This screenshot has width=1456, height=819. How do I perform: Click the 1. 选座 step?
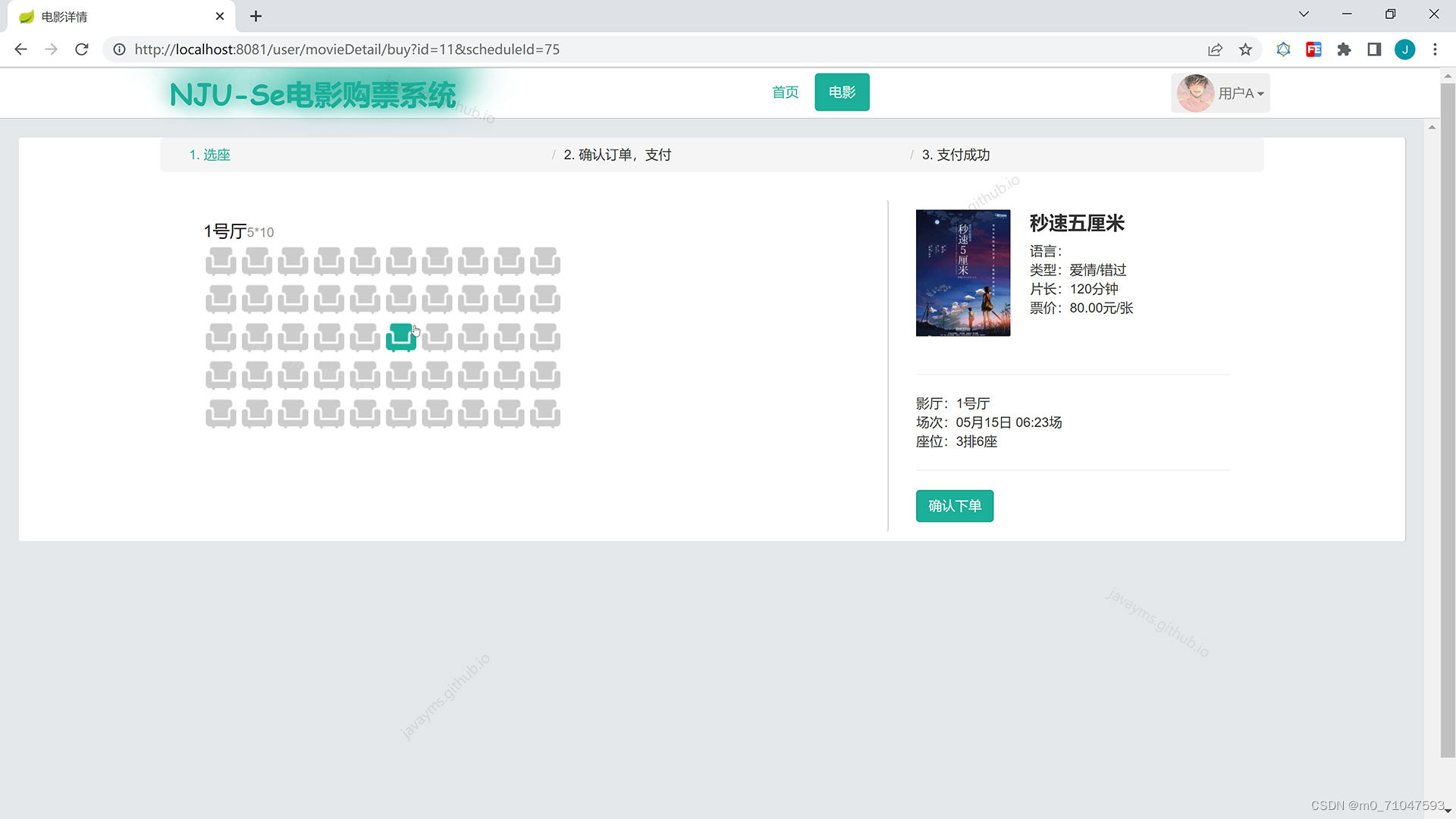coord(209,155)
